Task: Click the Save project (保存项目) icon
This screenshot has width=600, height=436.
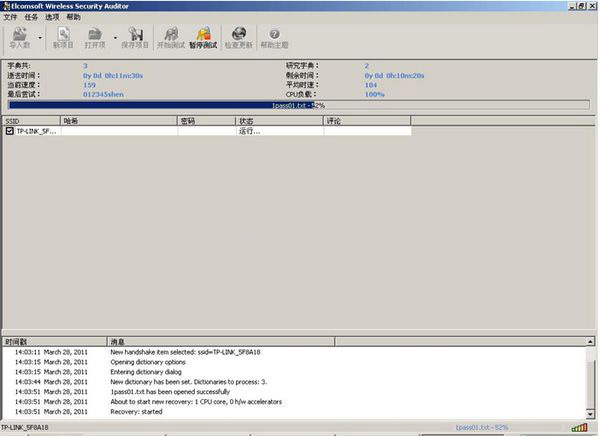Action: pos(134,38)
